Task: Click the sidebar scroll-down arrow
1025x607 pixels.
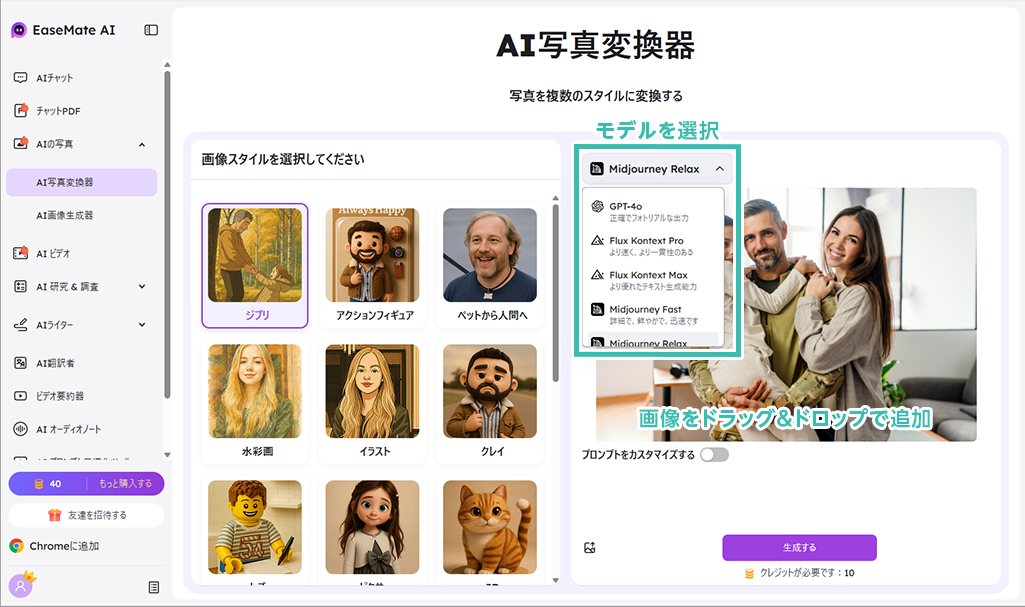Action: [167, 455]
